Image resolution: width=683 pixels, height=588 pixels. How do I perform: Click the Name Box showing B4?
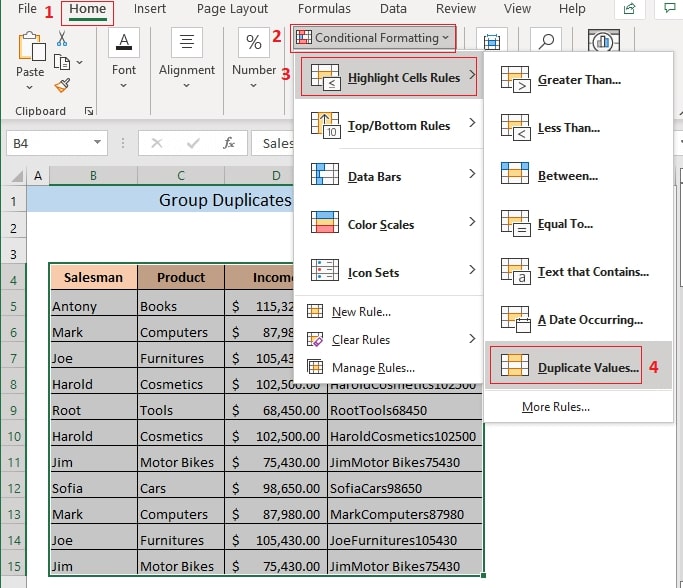57,143
